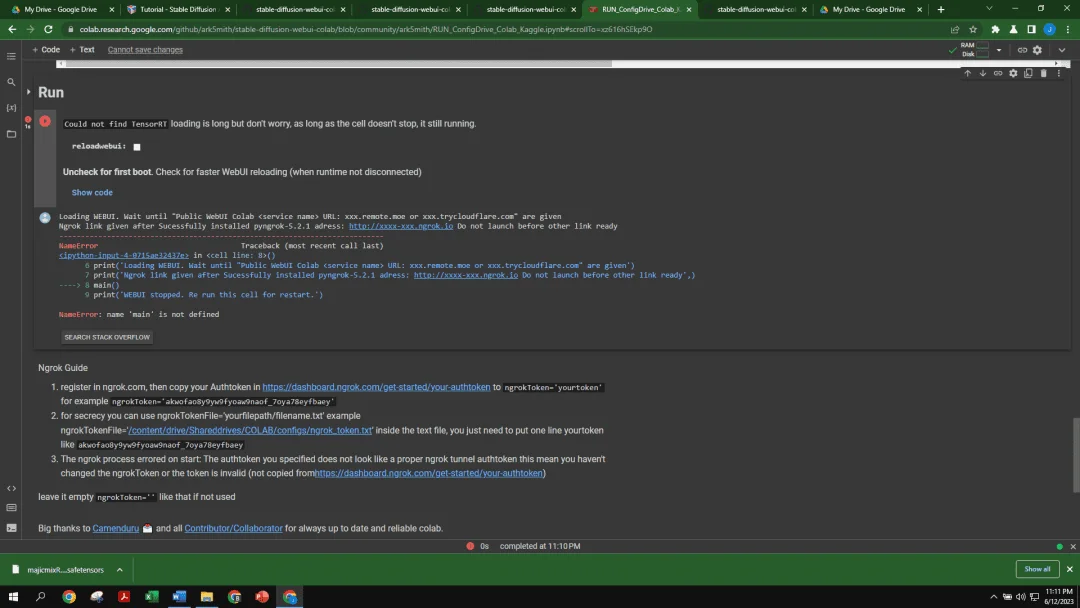Copy link to cell in cell toolbar
Screen dimensions: 1080x608
(x=997, y=74)
